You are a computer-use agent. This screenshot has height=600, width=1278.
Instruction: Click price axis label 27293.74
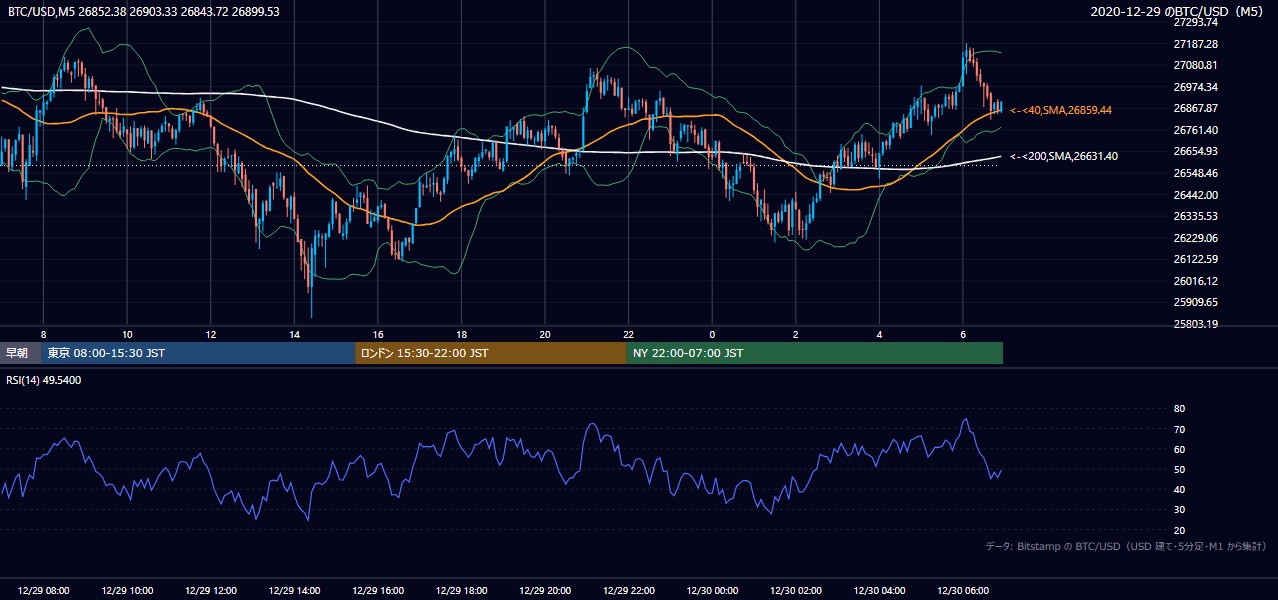click(x=1195, y=22)
